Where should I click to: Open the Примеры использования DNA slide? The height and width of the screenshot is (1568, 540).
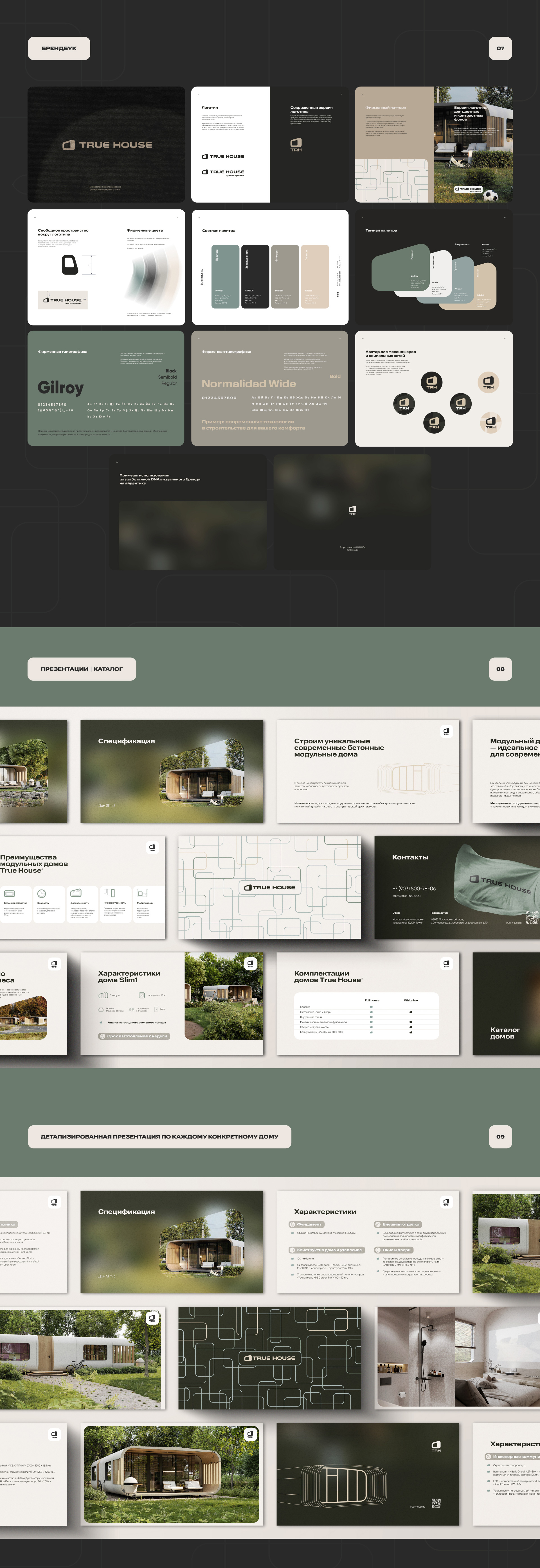click(x=188, y=513)
